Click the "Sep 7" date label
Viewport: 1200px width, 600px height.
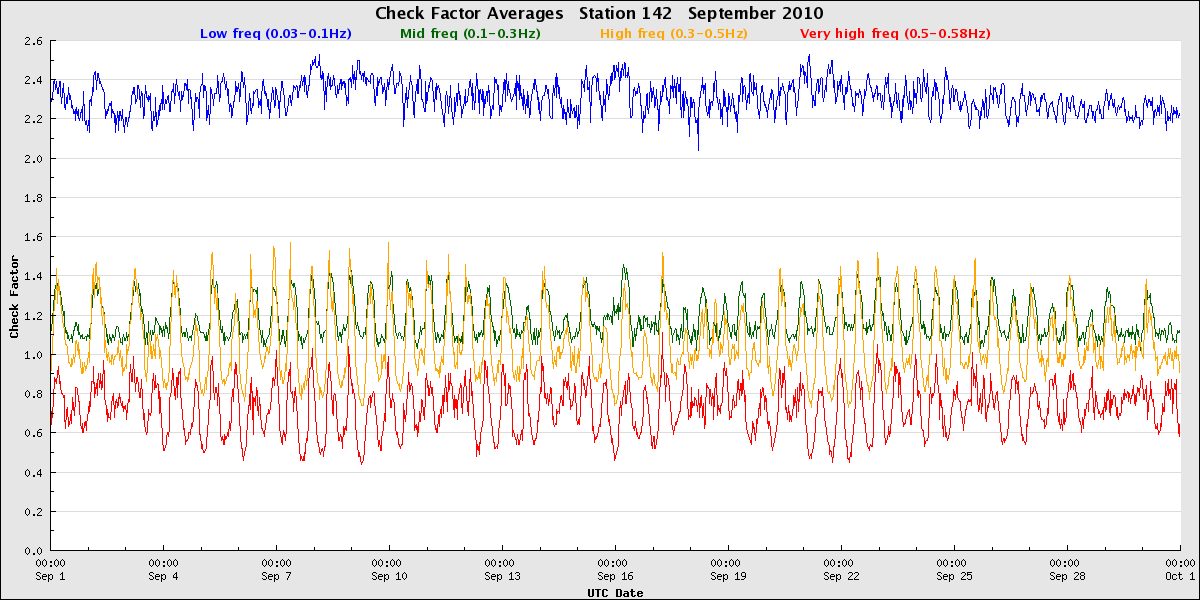[x=276, y=577]
